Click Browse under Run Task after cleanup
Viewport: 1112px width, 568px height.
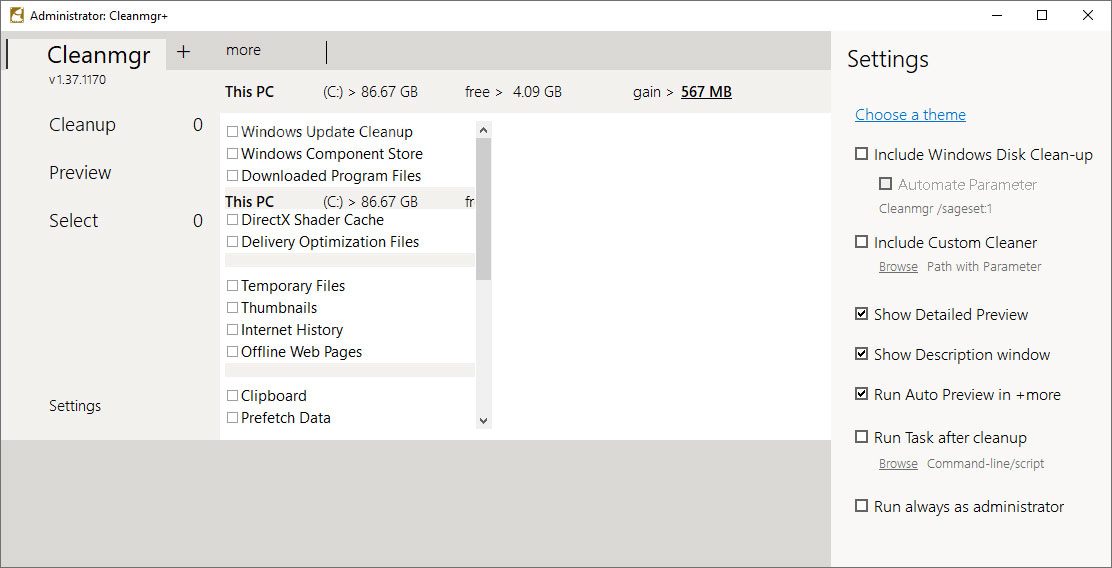tap(898, 464)
